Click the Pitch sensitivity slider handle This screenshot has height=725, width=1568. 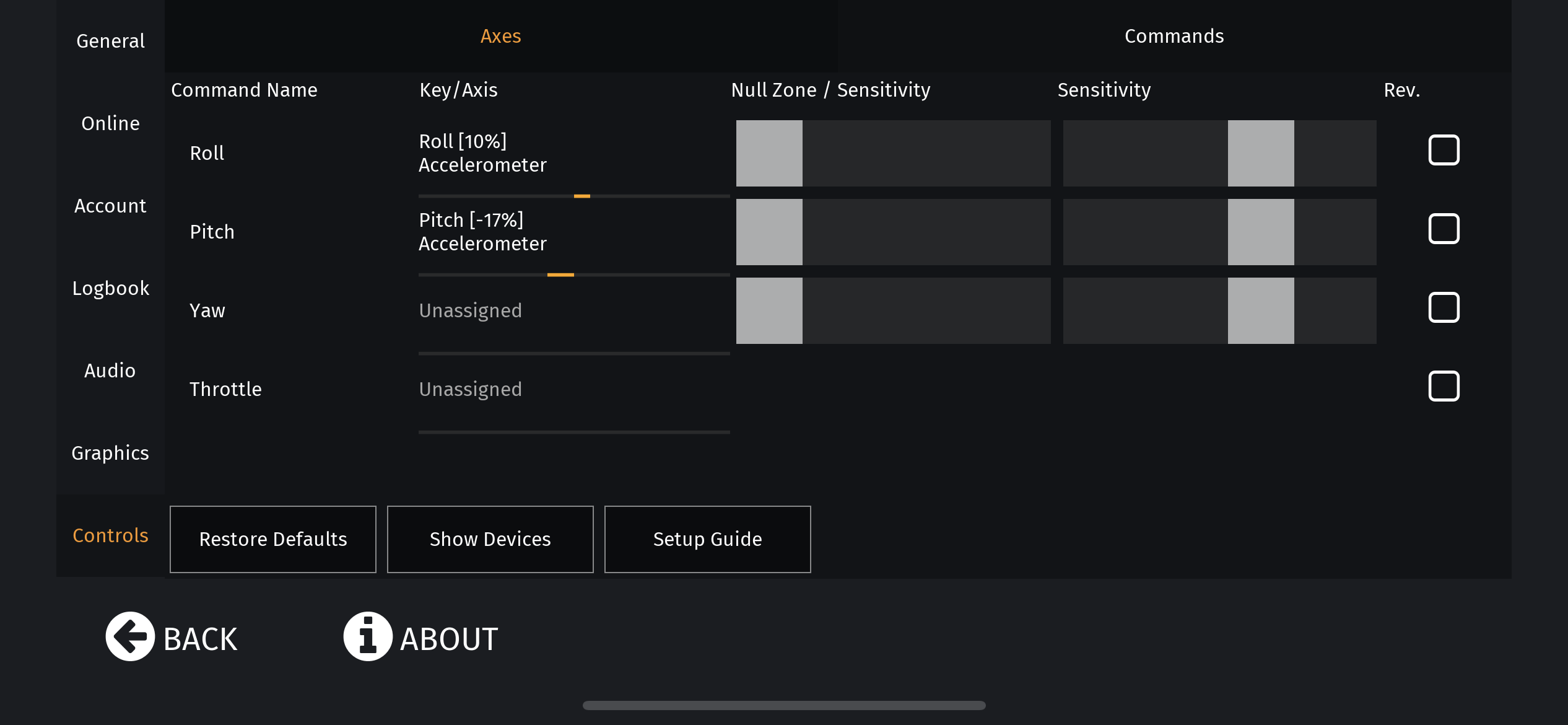pos(1260,232)
